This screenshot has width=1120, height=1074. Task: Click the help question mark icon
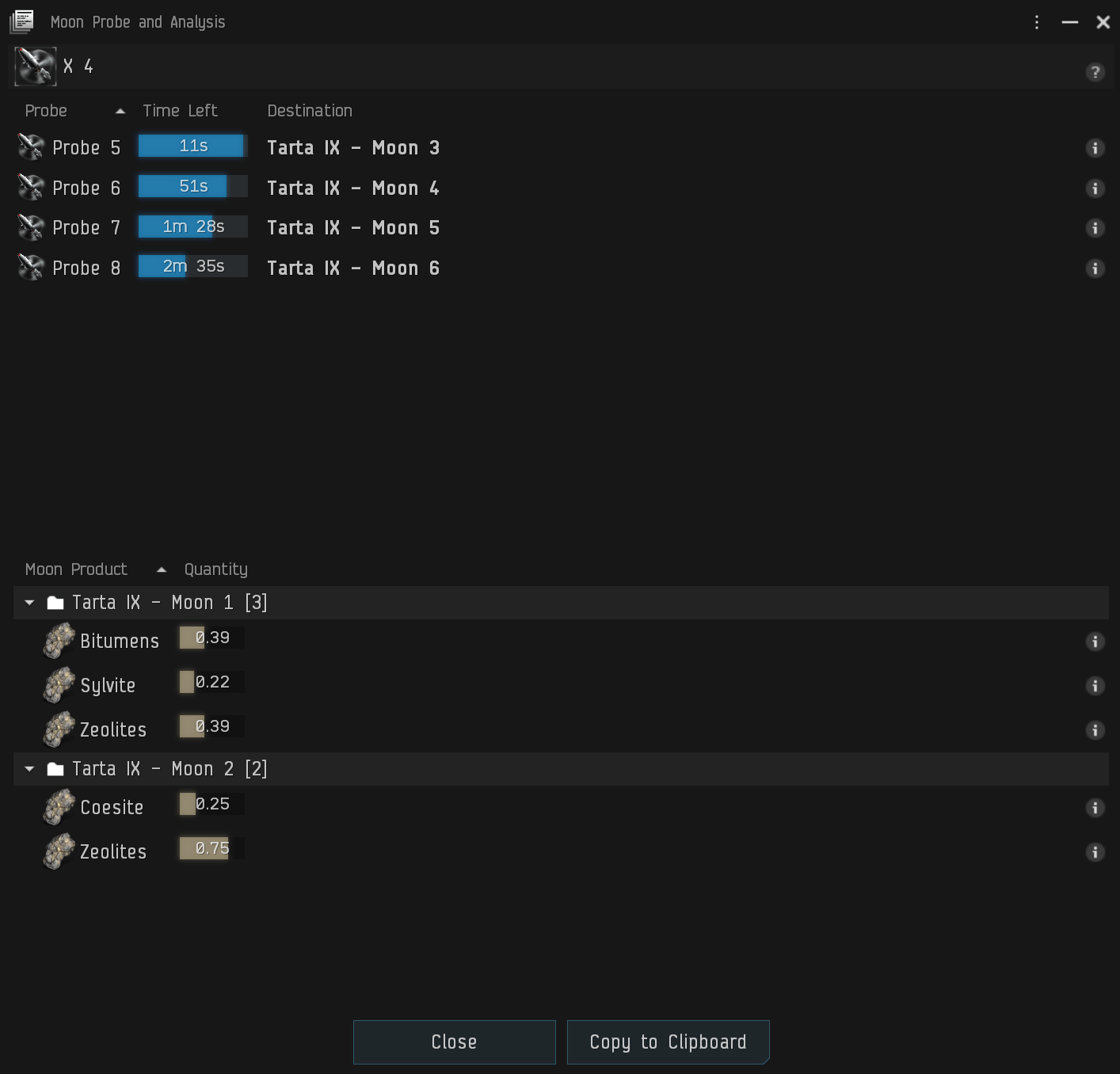tap(1095, 72)
